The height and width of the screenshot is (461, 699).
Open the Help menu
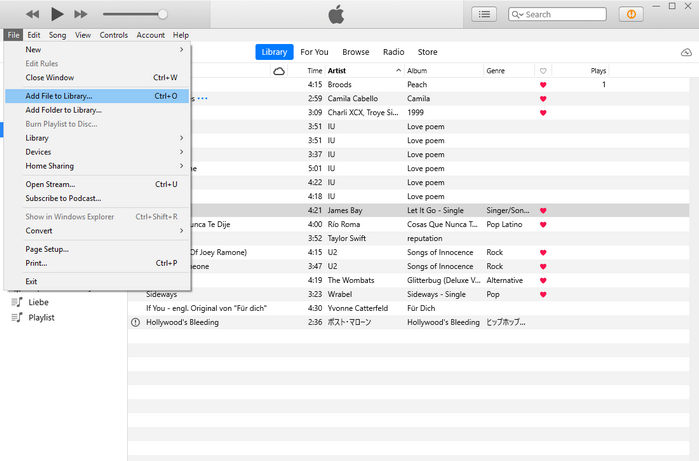point(181,35)
